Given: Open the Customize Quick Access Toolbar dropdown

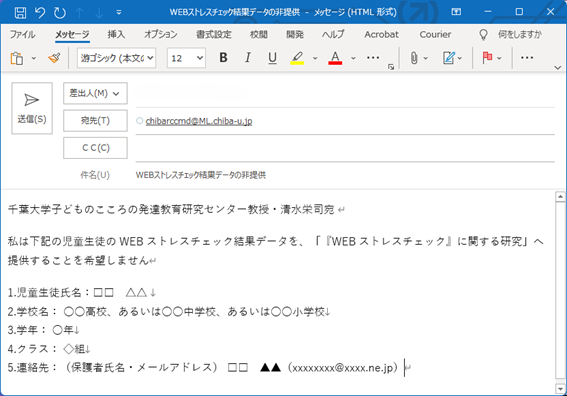Looking at the screenshot, I should [x=119, y=13].
